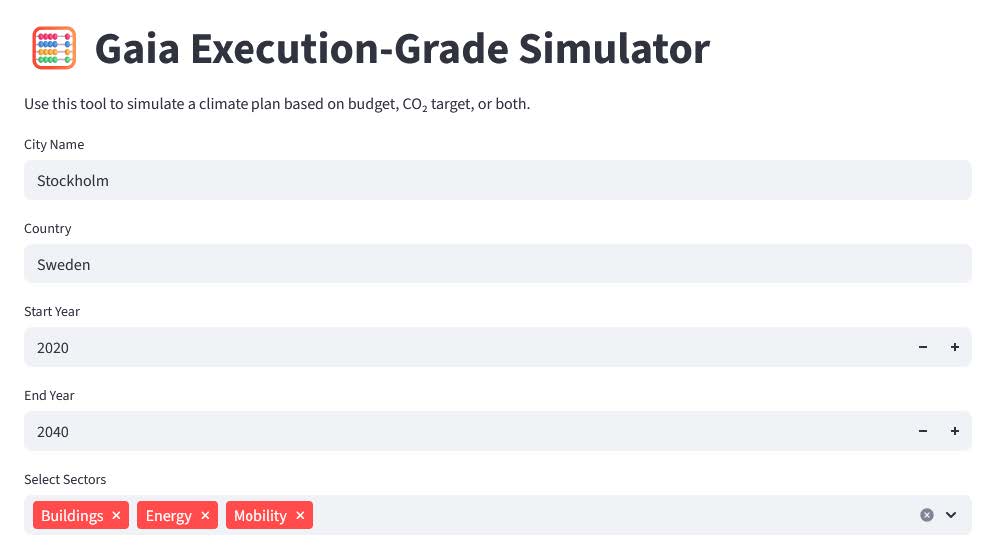Remove the Mobility sector tag
This screenshot has height=555, width=996.
pos(300,516)
